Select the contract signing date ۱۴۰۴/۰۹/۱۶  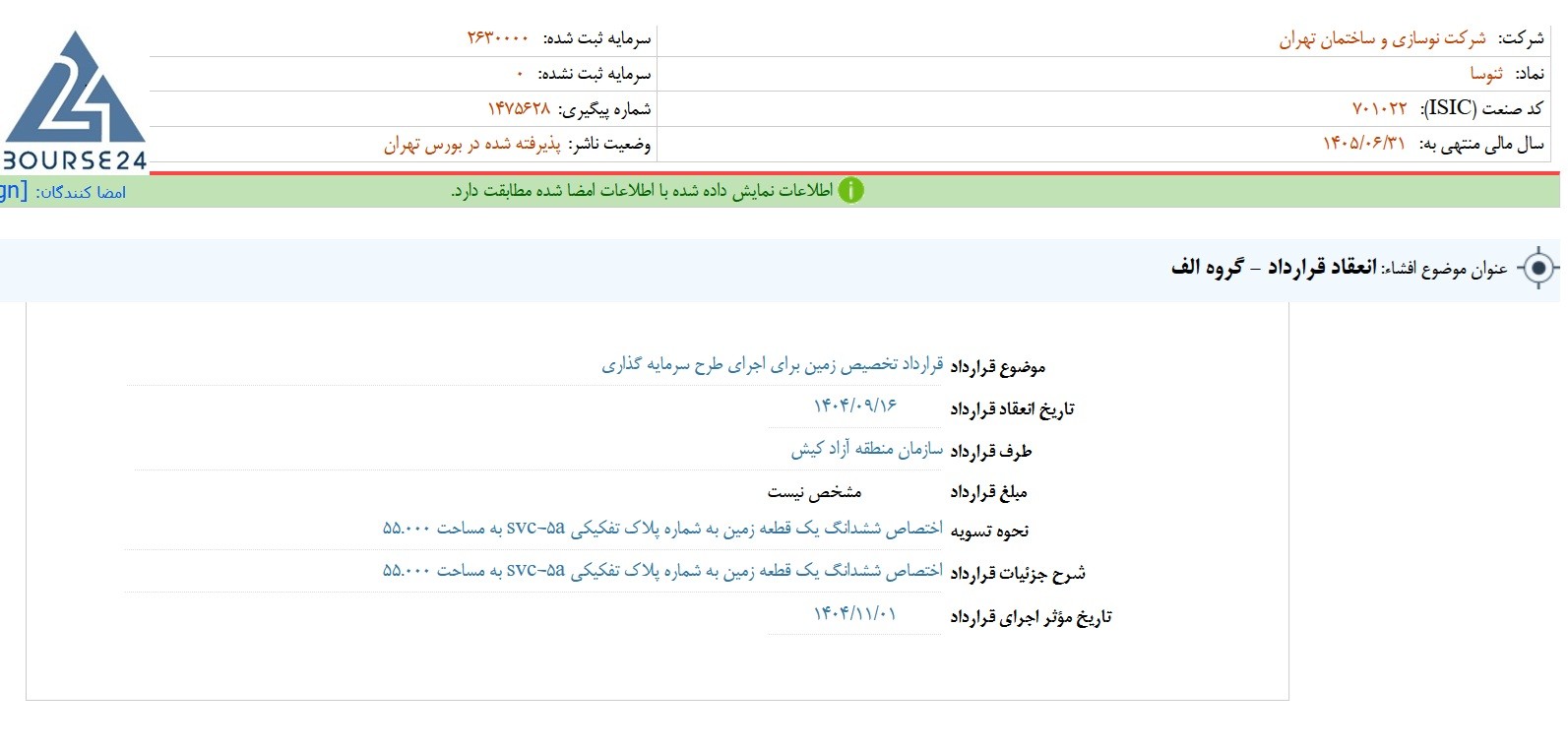click(854, 406)
